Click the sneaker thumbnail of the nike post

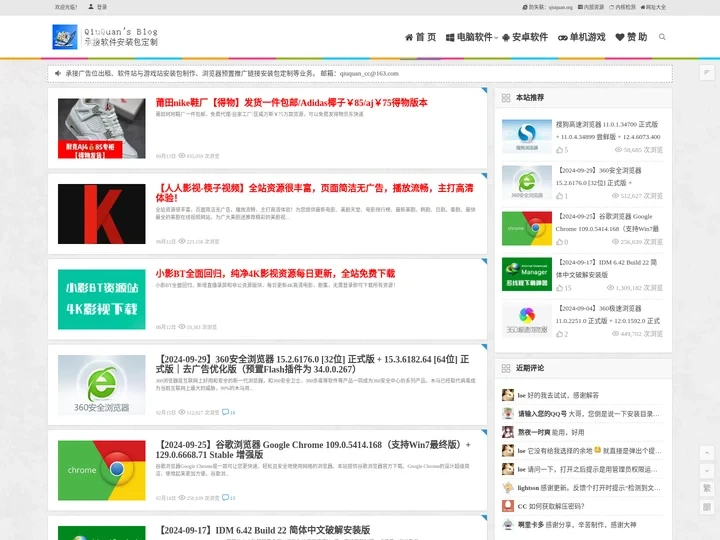pyautogui.click(x=101, y=128)
